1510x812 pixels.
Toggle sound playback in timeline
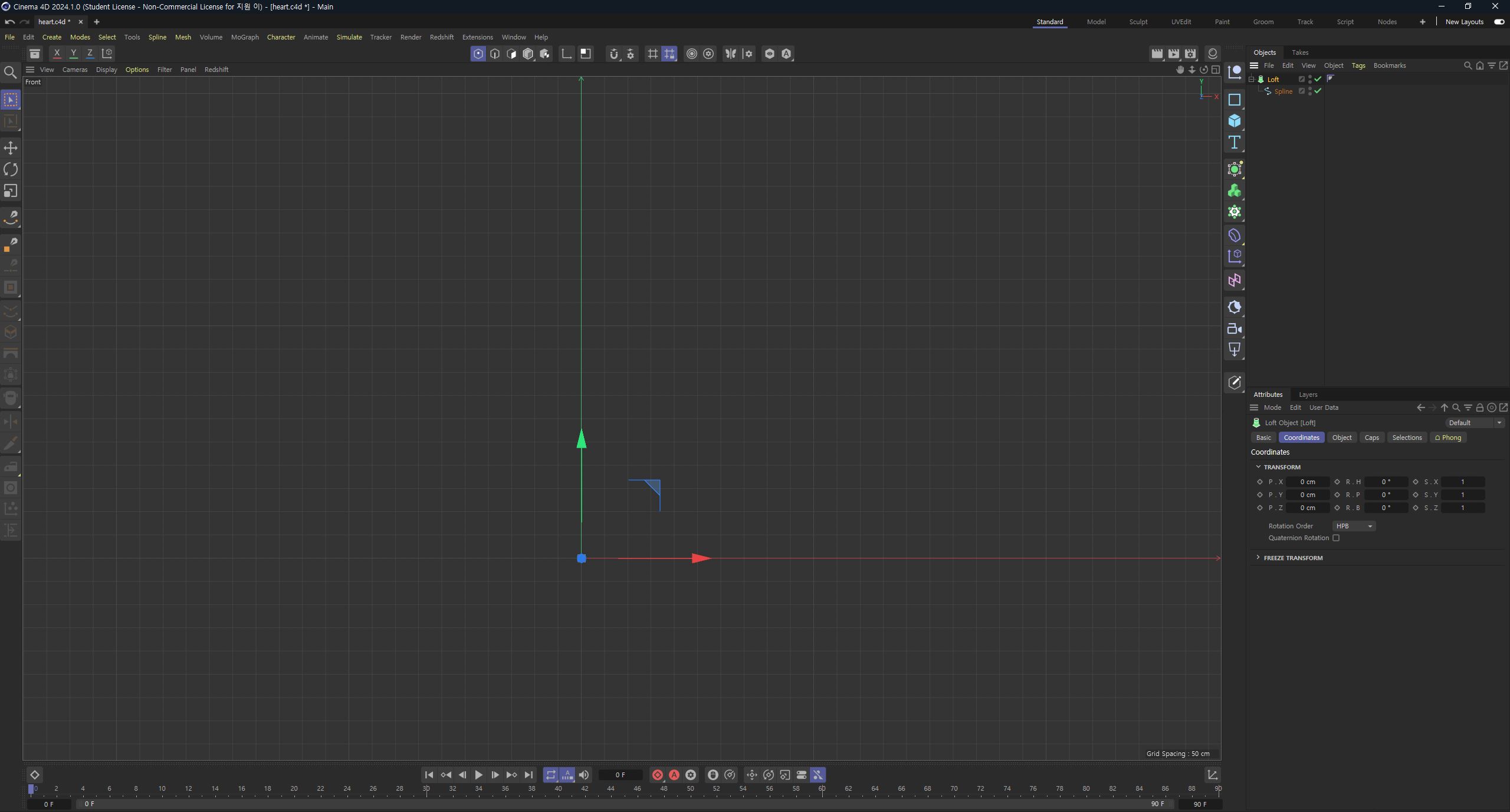coord(583,775)
